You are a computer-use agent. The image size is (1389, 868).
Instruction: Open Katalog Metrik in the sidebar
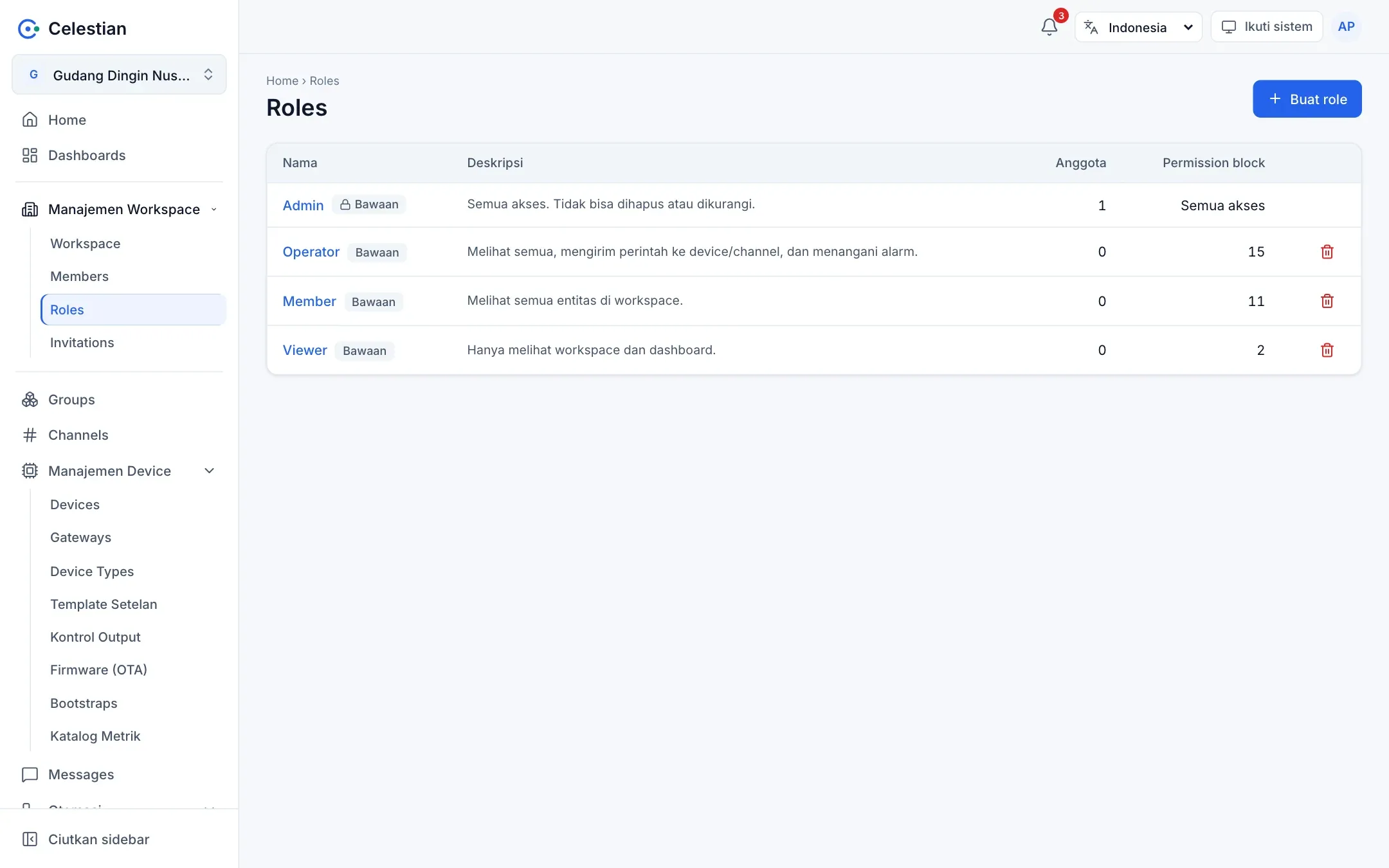(95, 736)
